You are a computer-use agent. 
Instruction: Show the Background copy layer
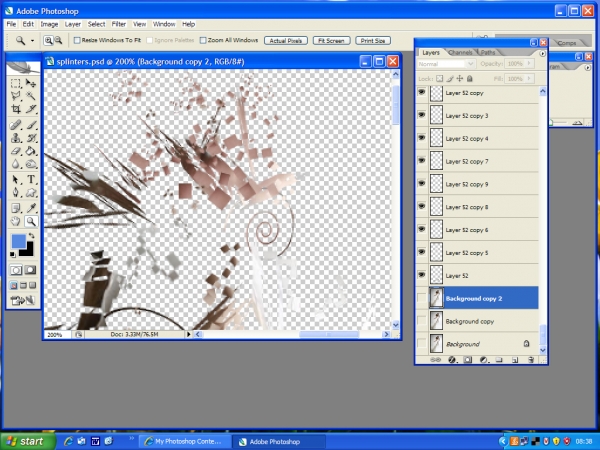pyautogui.click(x=421, y=321)
